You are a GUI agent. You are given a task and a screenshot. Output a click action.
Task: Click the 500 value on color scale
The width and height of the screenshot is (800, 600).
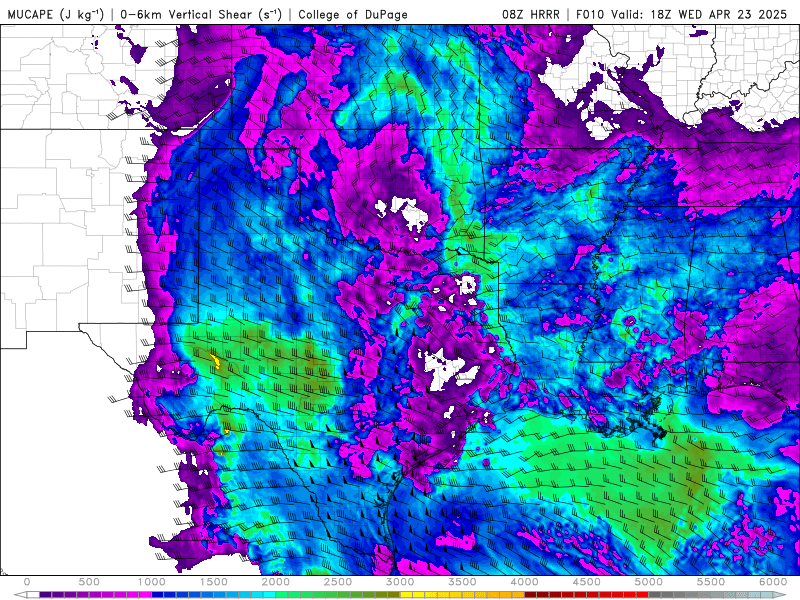[x=89, y=582]
